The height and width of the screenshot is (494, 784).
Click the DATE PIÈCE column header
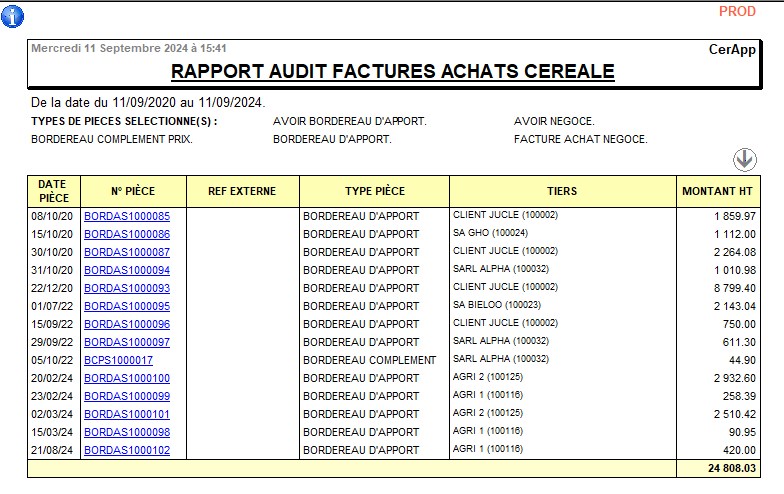pyautogui.click(x=53, y=191)
